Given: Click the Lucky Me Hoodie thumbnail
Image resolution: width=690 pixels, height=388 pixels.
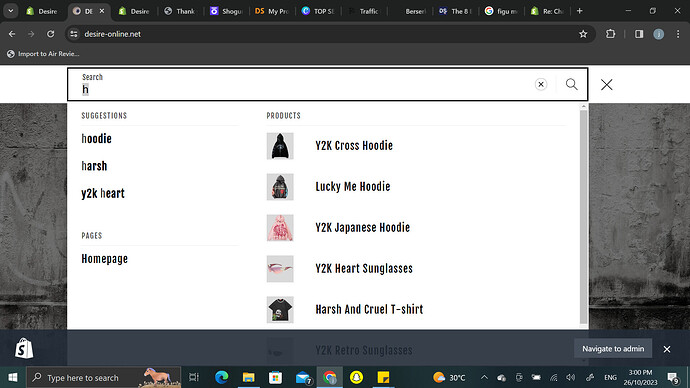Looking at the screenshot, I should pyautogui.click(x=280, y=187).
